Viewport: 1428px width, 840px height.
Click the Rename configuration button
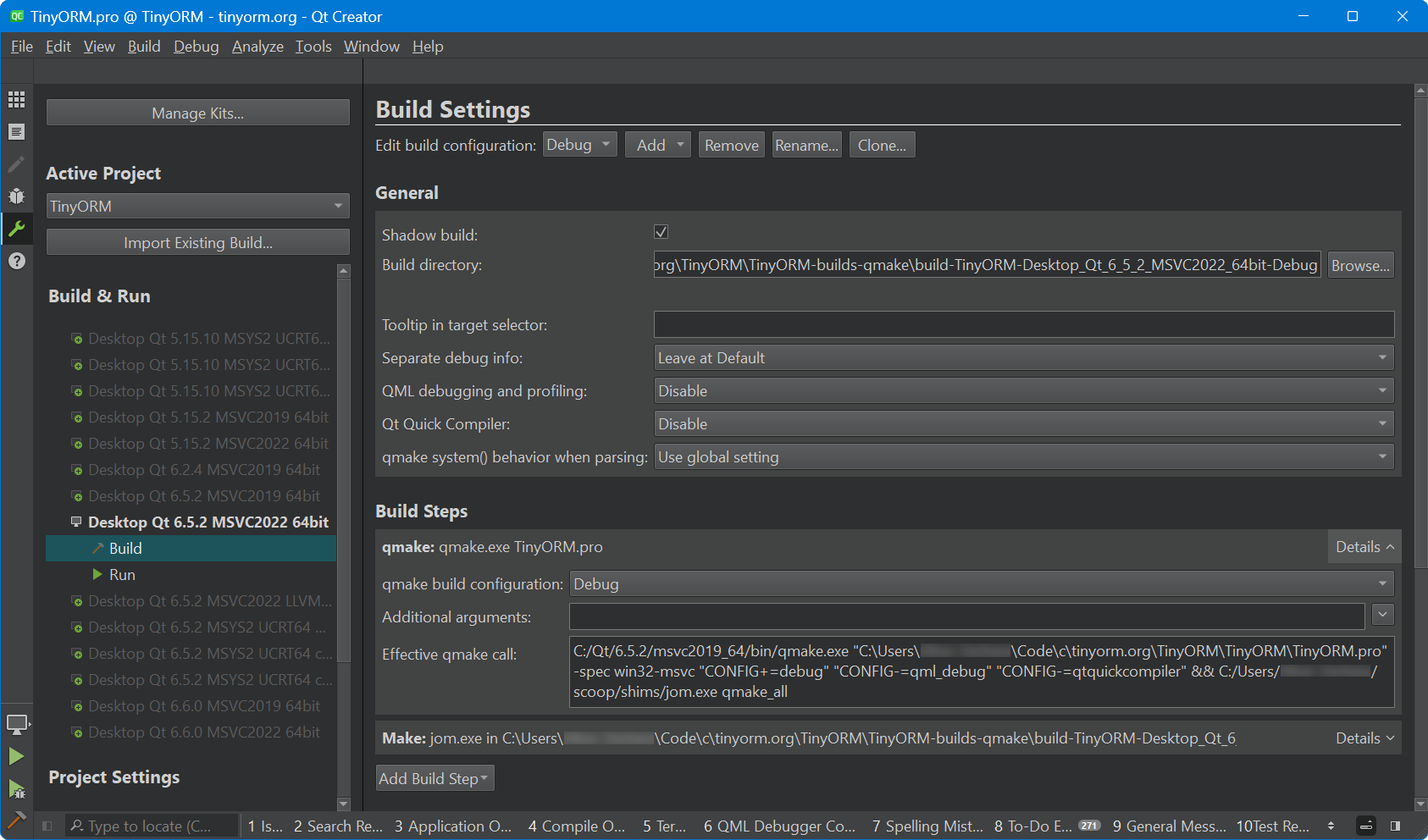(x=806, y=145)
